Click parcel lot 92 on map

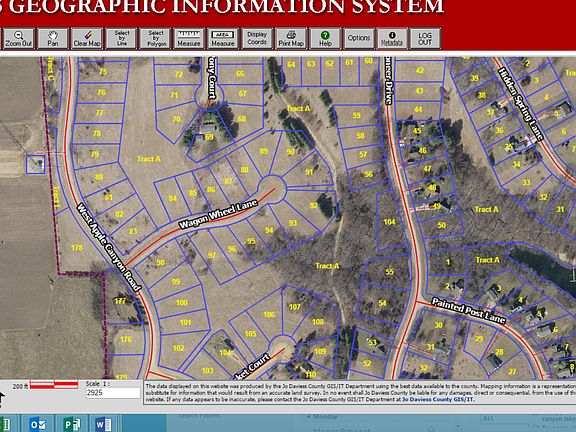click(x=313, y=205)
